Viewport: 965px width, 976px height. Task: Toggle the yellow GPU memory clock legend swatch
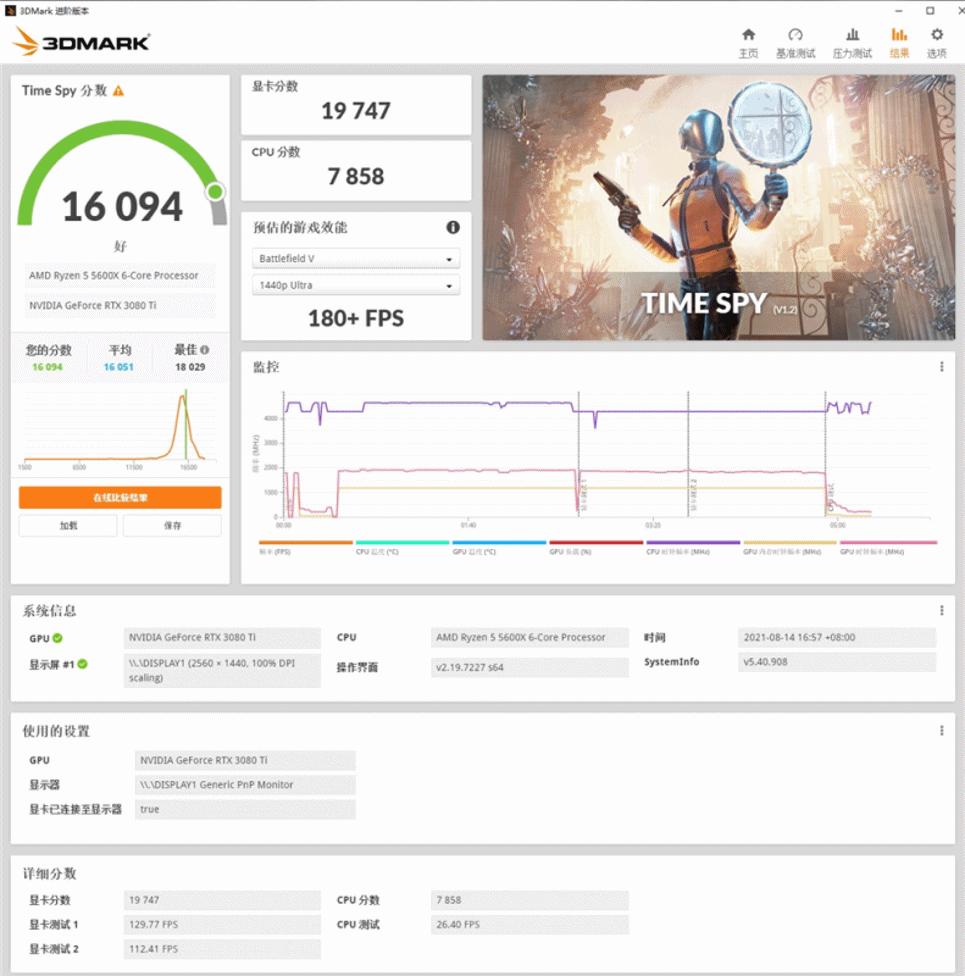[x=790, y=543]
